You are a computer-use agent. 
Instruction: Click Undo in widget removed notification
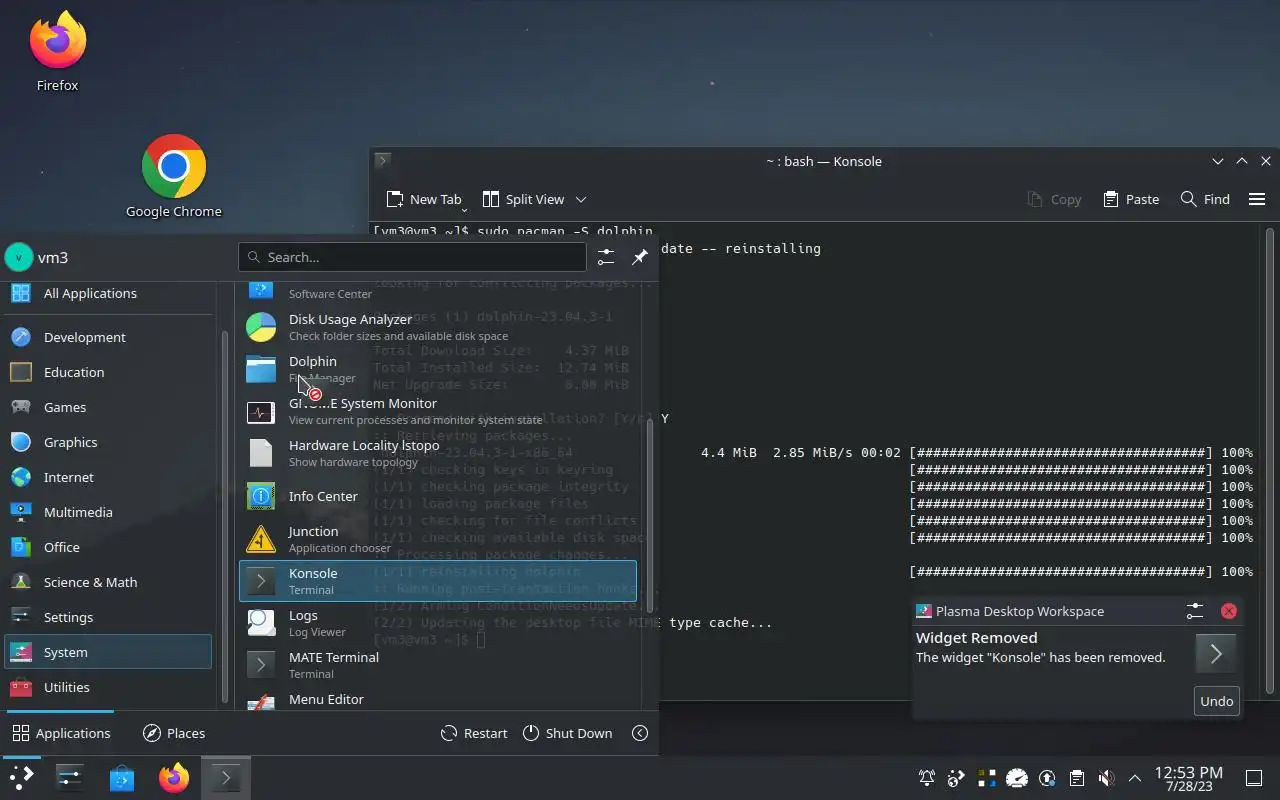click(x=1216, y=701)
